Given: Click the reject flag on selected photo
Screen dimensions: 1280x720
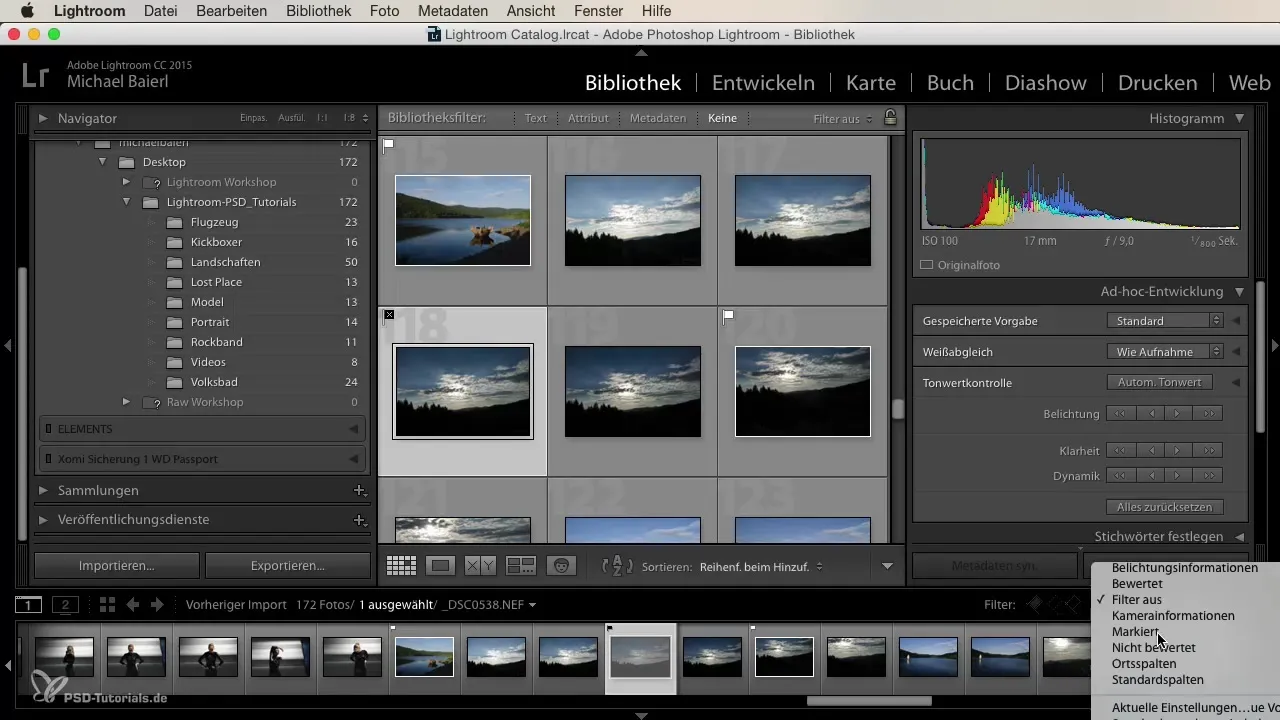Looking at the screenshot, I should coord(389,315).
